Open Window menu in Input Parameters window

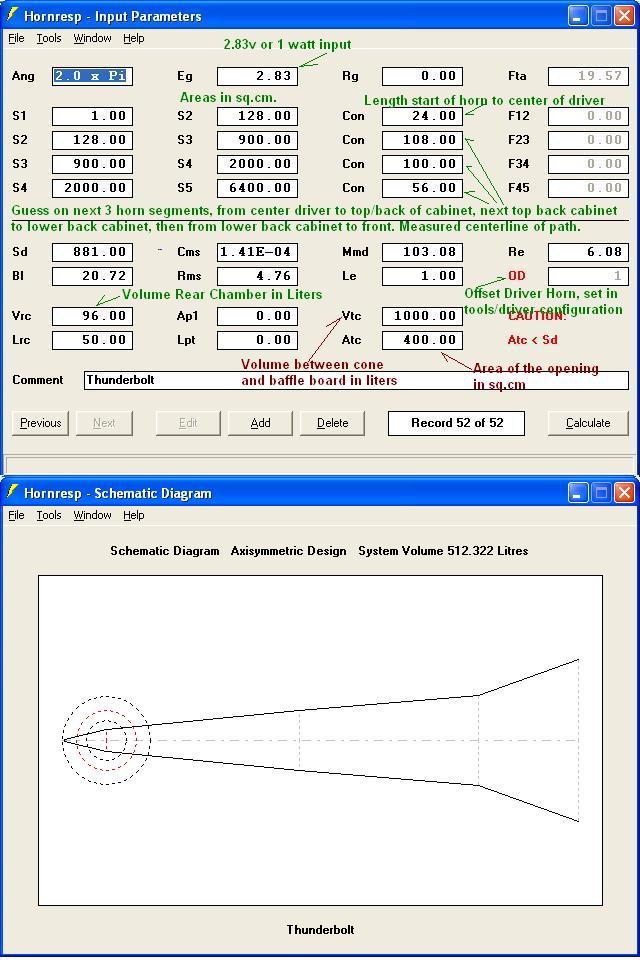click(x=92, y=39)
